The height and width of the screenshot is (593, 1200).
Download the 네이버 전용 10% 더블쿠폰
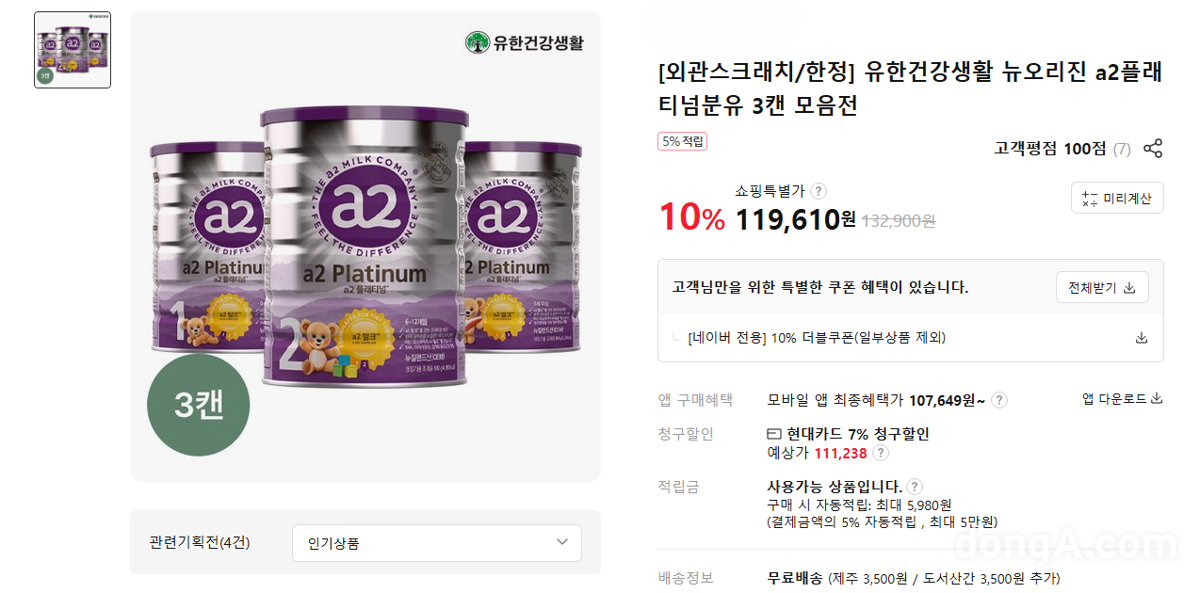pyautogui.click(x=1141, y=338)
